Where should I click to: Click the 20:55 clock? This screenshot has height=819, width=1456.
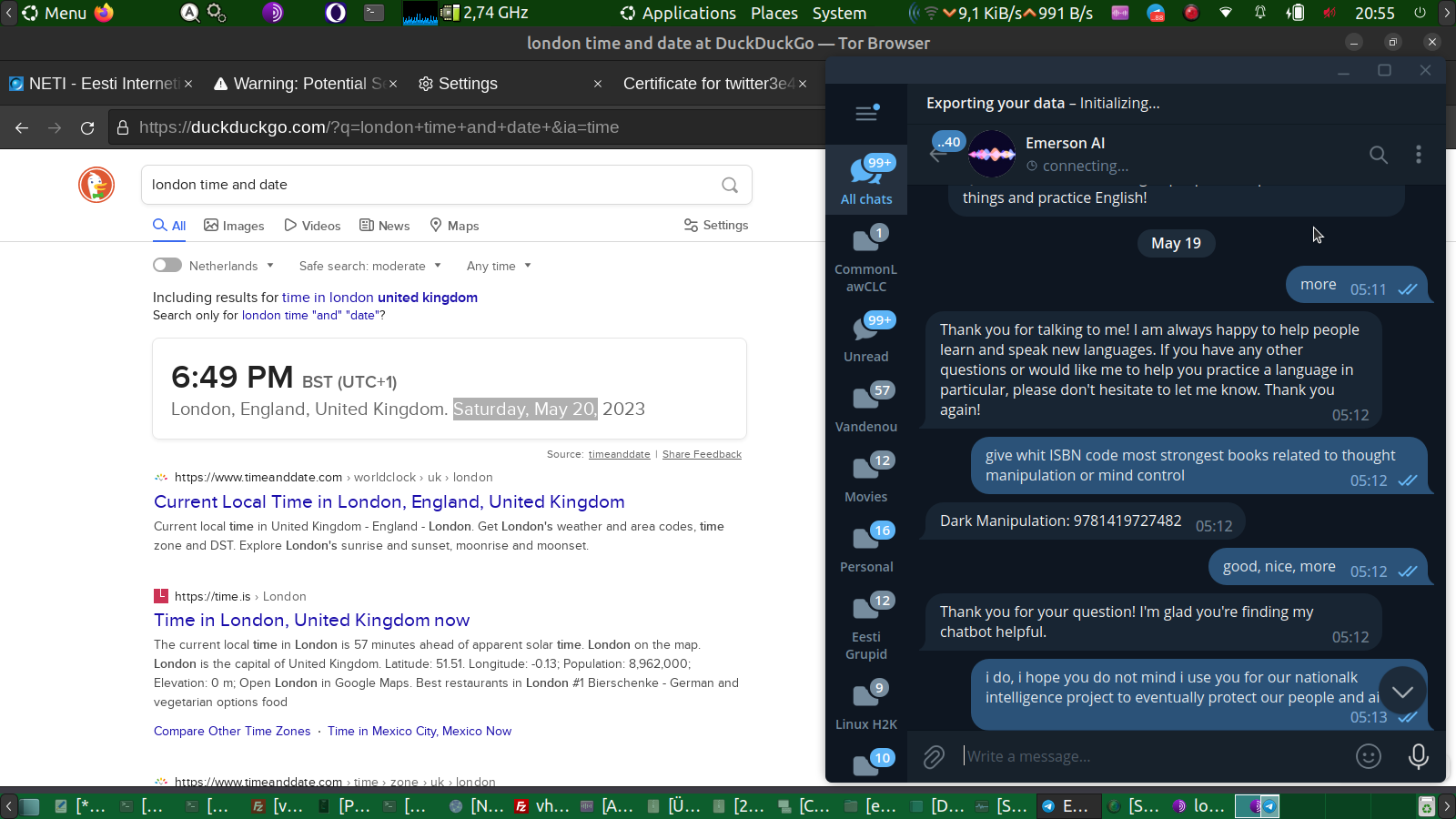(1374, 13)
